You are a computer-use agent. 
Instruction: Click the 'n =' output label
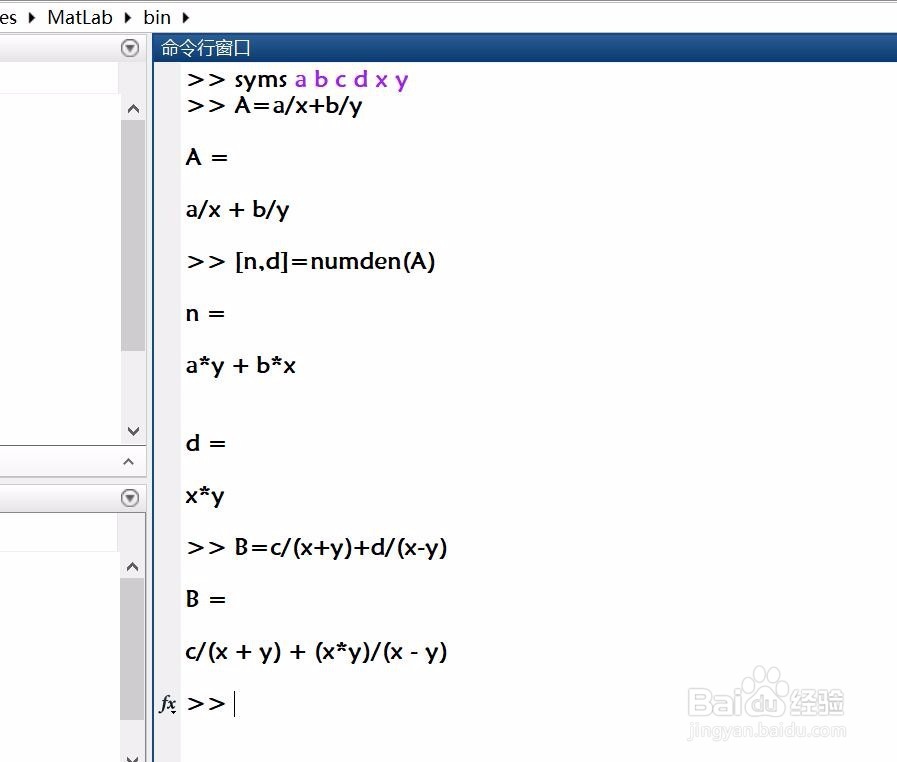(x=205, y=313)
